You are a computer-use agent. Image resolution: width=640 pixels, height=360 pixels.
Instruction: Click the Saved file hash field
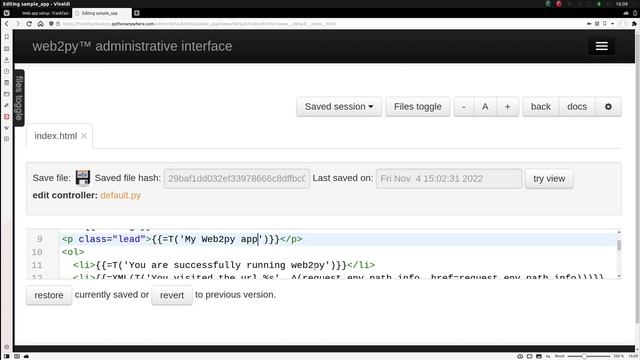(237, 178)
